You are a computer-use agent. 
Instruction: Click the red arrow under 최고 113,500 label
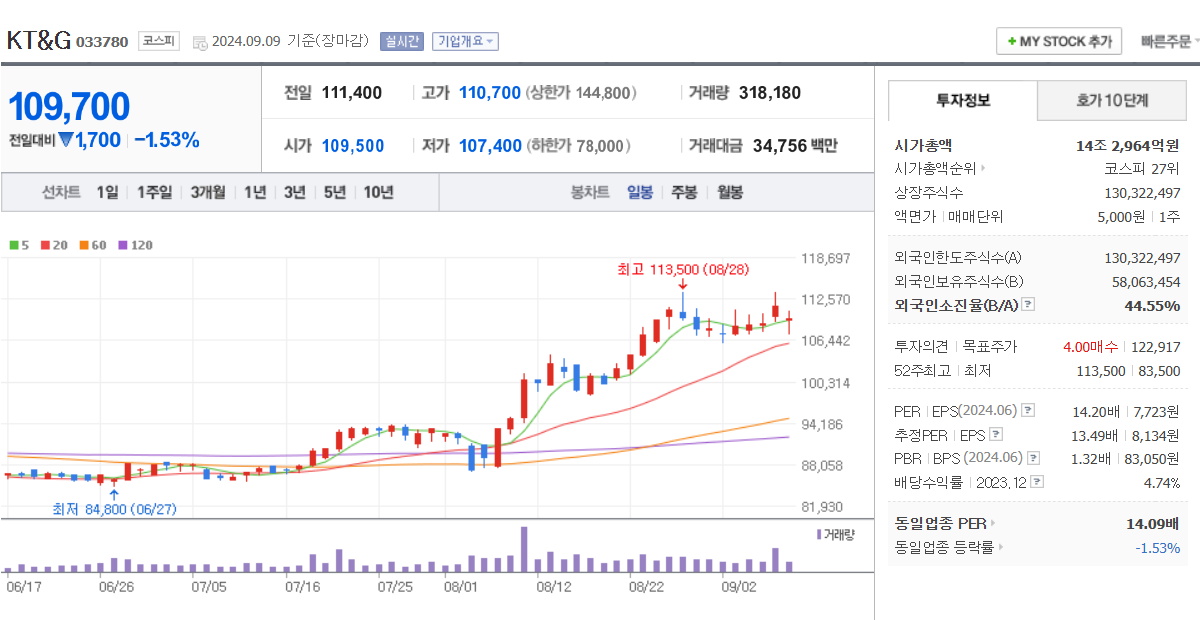683,285
